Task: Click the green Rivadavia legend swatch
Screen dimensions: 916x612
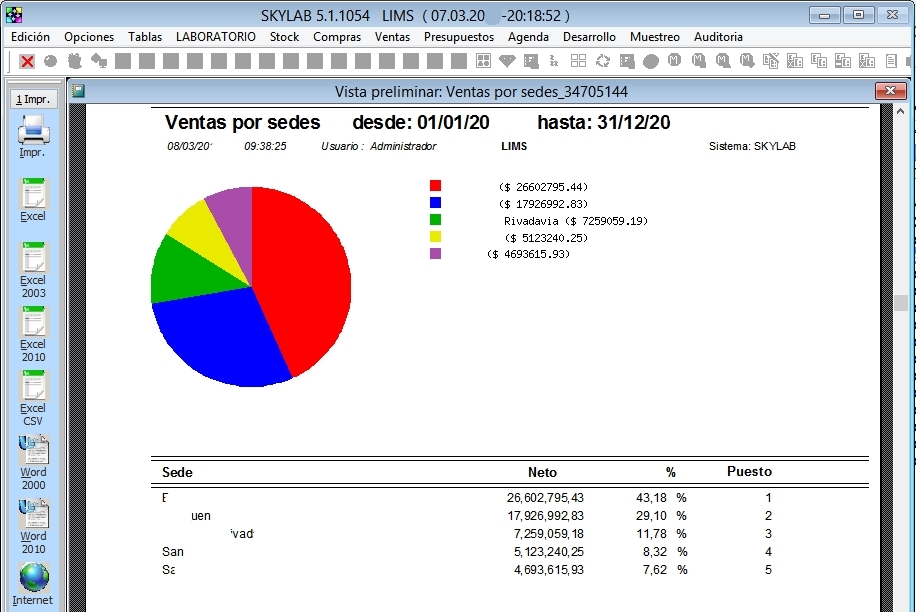Action: [x=435, y=220]
